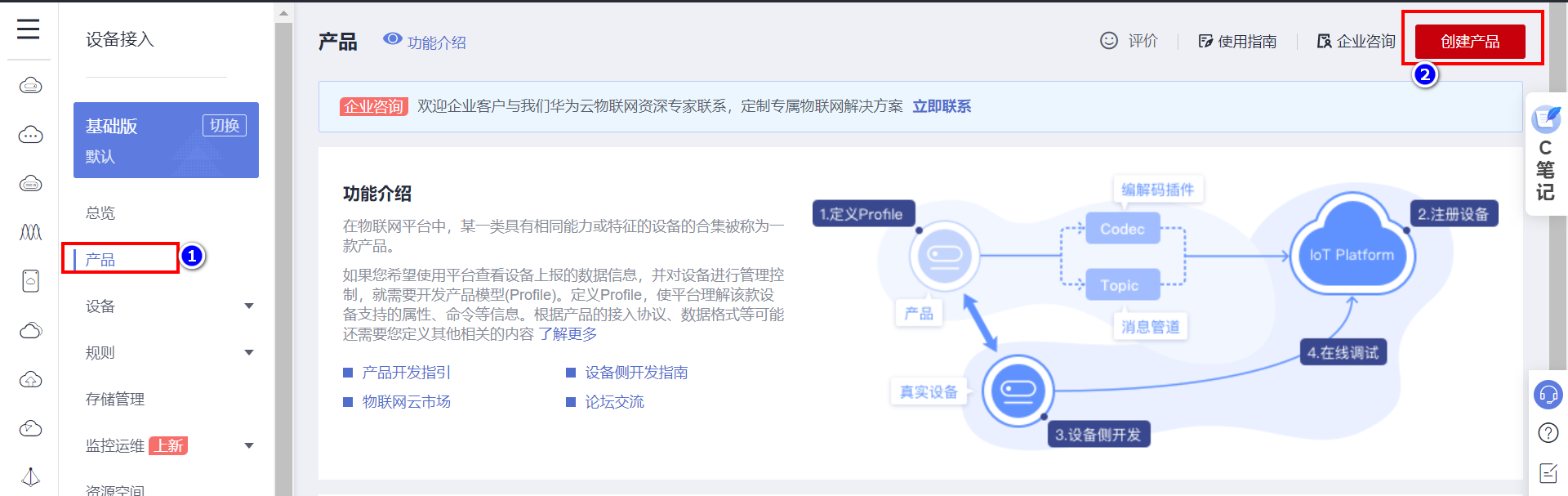Open 使用指南 in the header
The width and height of the screenshot is (1568, 496).
(1238, 42)
